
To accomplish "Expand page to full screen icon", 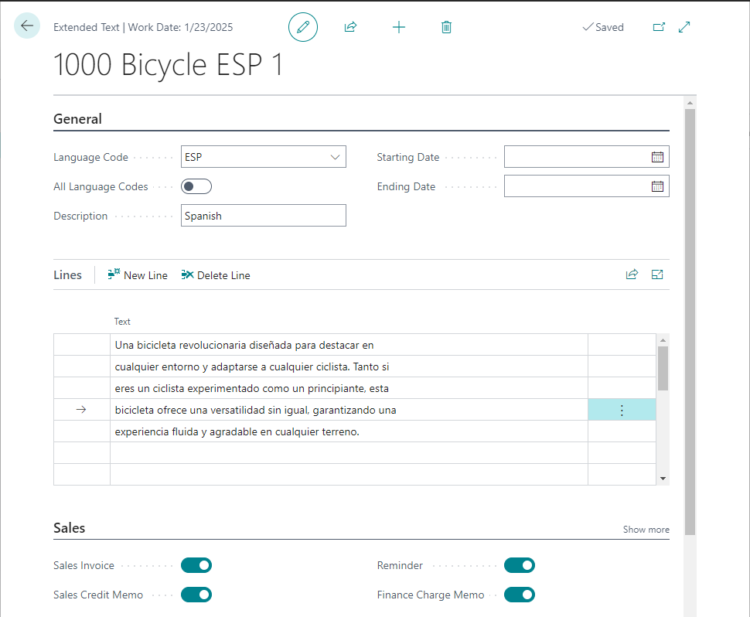I will click(x=685, y=27).
